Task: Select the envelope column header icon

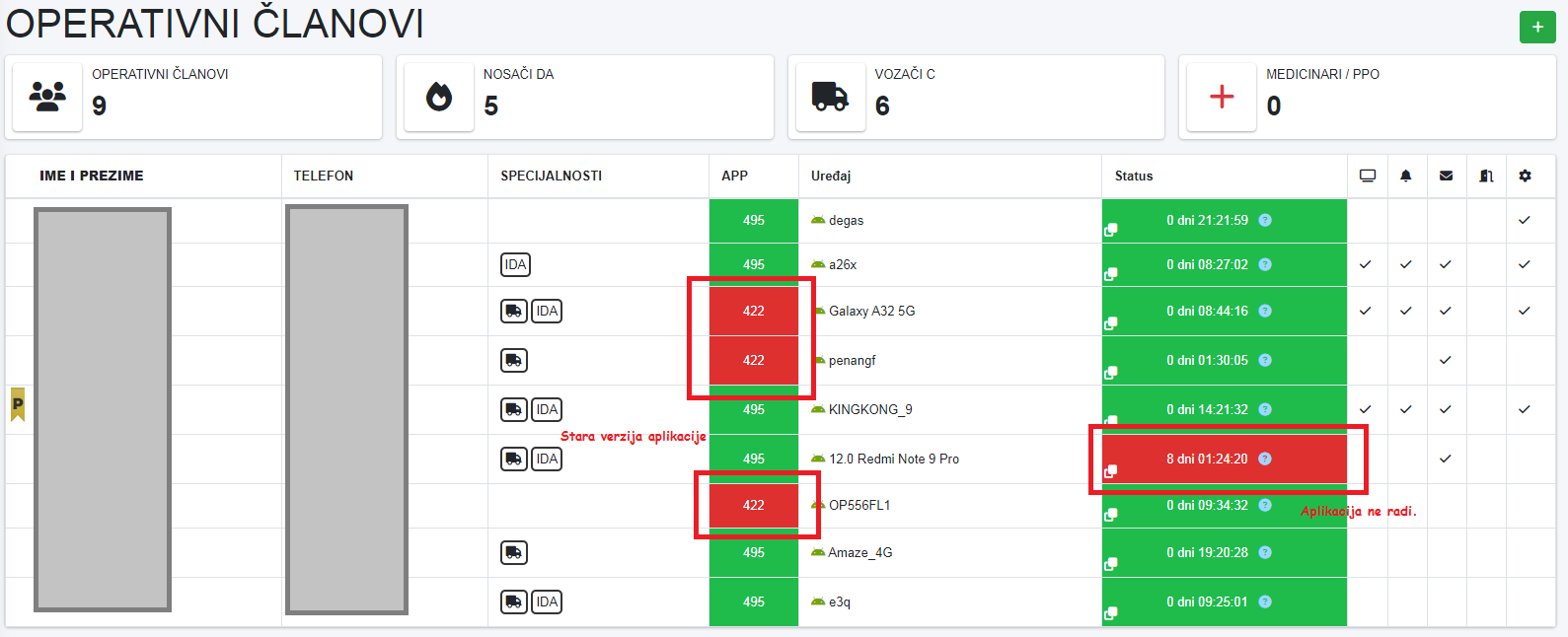Action: click(x=1446, y=177)
